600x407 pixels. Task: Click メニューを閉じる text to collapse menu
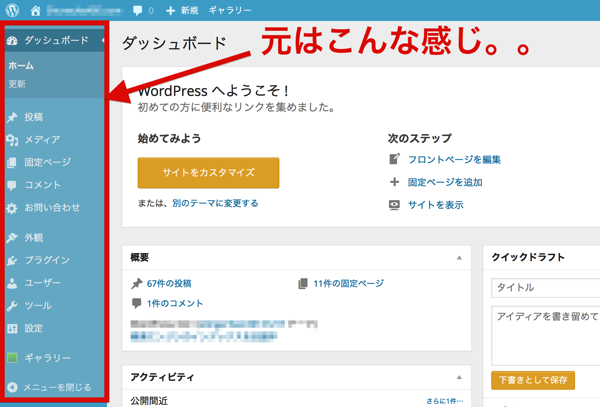(x=57, y=387)
